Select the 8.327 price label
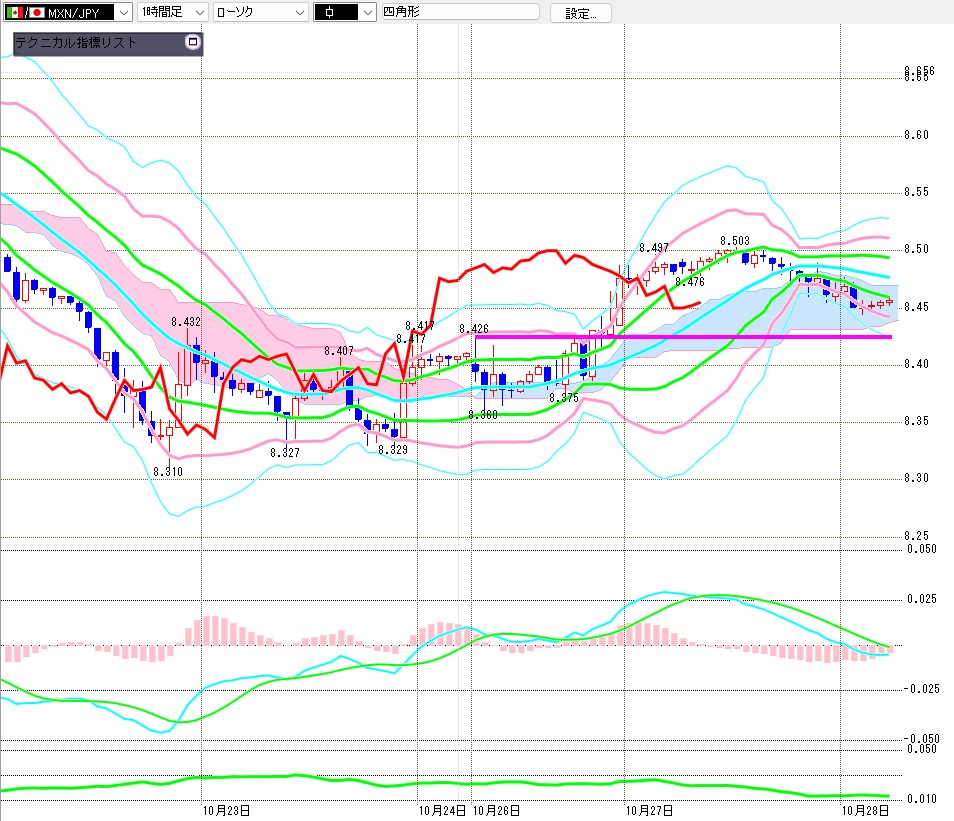Screen dimensions: 954x821 point(285,453)
